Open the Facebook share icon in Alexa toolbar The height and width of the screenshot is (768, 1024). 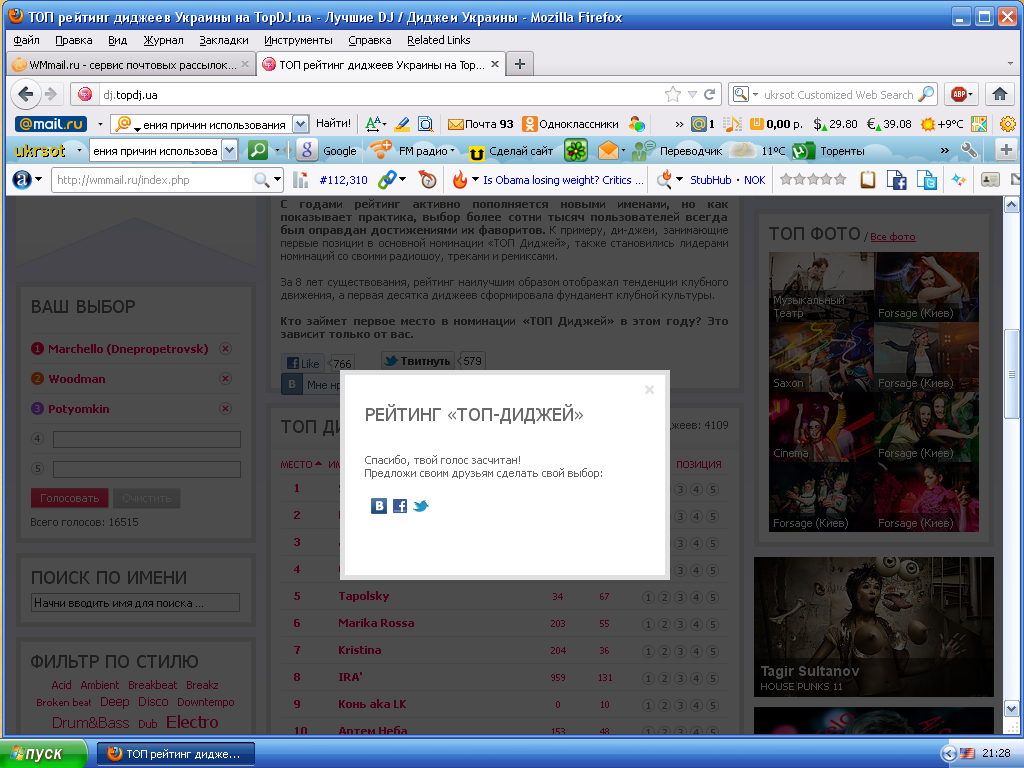(x=897, y=180)
